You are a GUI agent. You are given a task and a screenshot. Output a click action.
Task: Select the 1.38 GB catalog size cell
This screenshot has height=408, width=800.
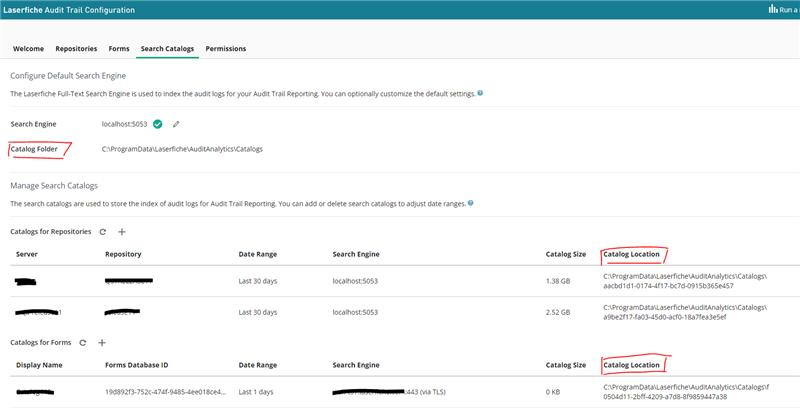coord(558,281)
